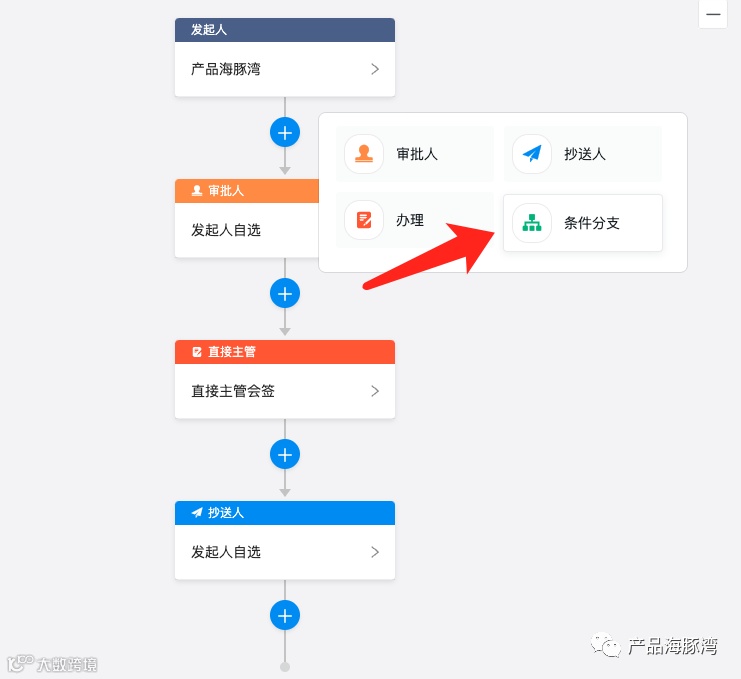Expand the 直接主管会签 chevron arrow

(375, 391)
